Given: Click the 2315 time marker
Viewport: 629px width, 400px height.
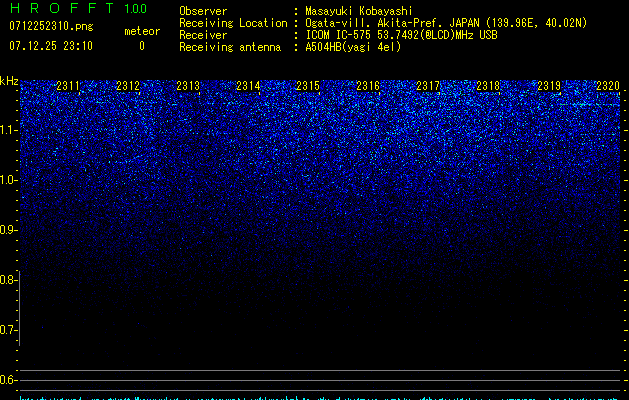Looking at the screenshot, I should pos(308,85).
